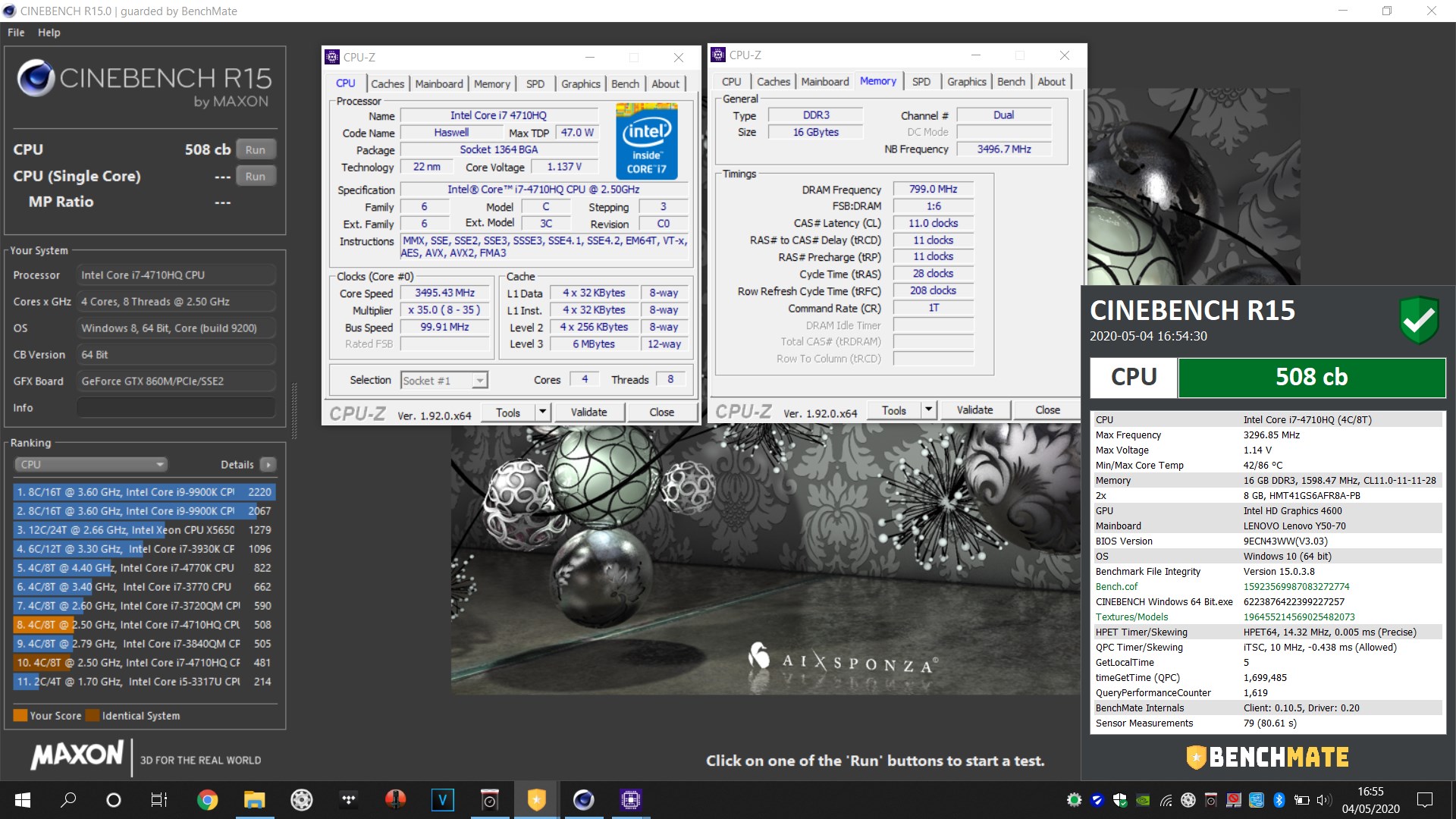
Task: Switch to CPU-Z chip icon in taskbar
Action: [x=630, y=799]
